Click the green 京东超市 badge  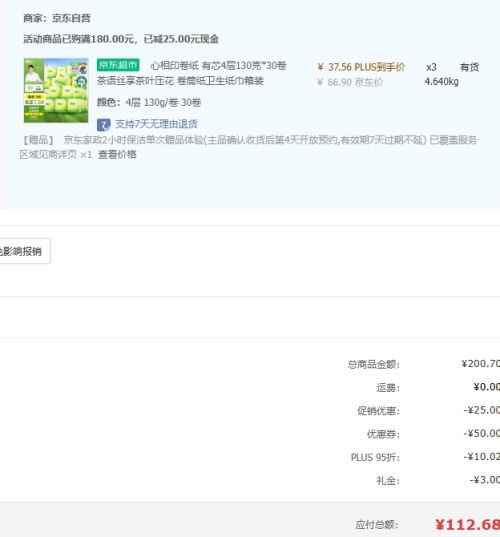click(x=118, y=65)
